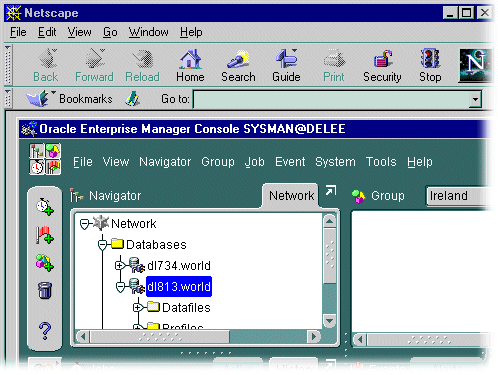This screenshot has height=375, width=498.
Task: Open the Navigator menu
Action: [x=165, y=162]
